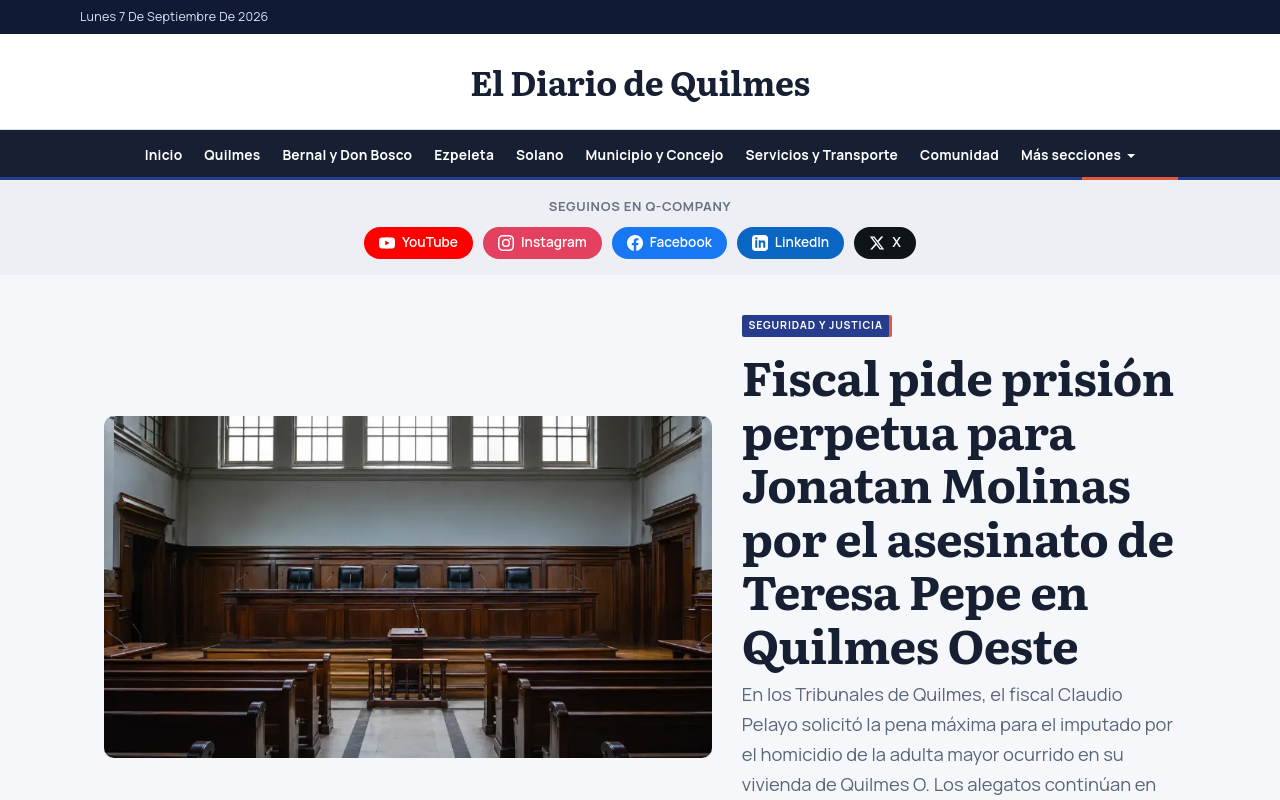The width and height of the screenshot is (1280, 800).
Task: Click El Diario de Quilmes site title
Action: pos(640,83)
